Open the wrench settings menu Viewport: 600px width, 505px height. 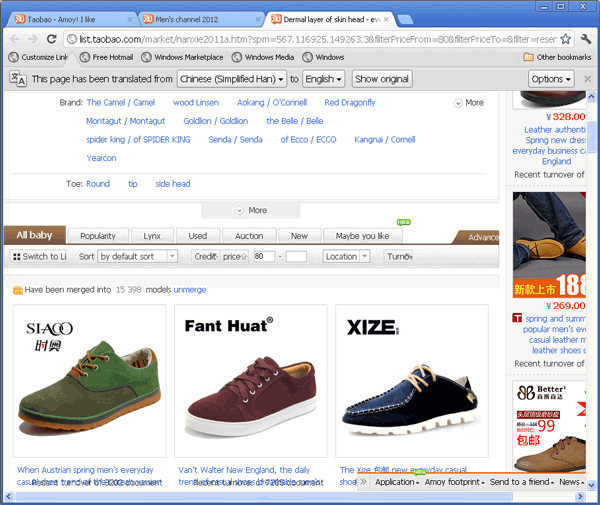point(585,39)
